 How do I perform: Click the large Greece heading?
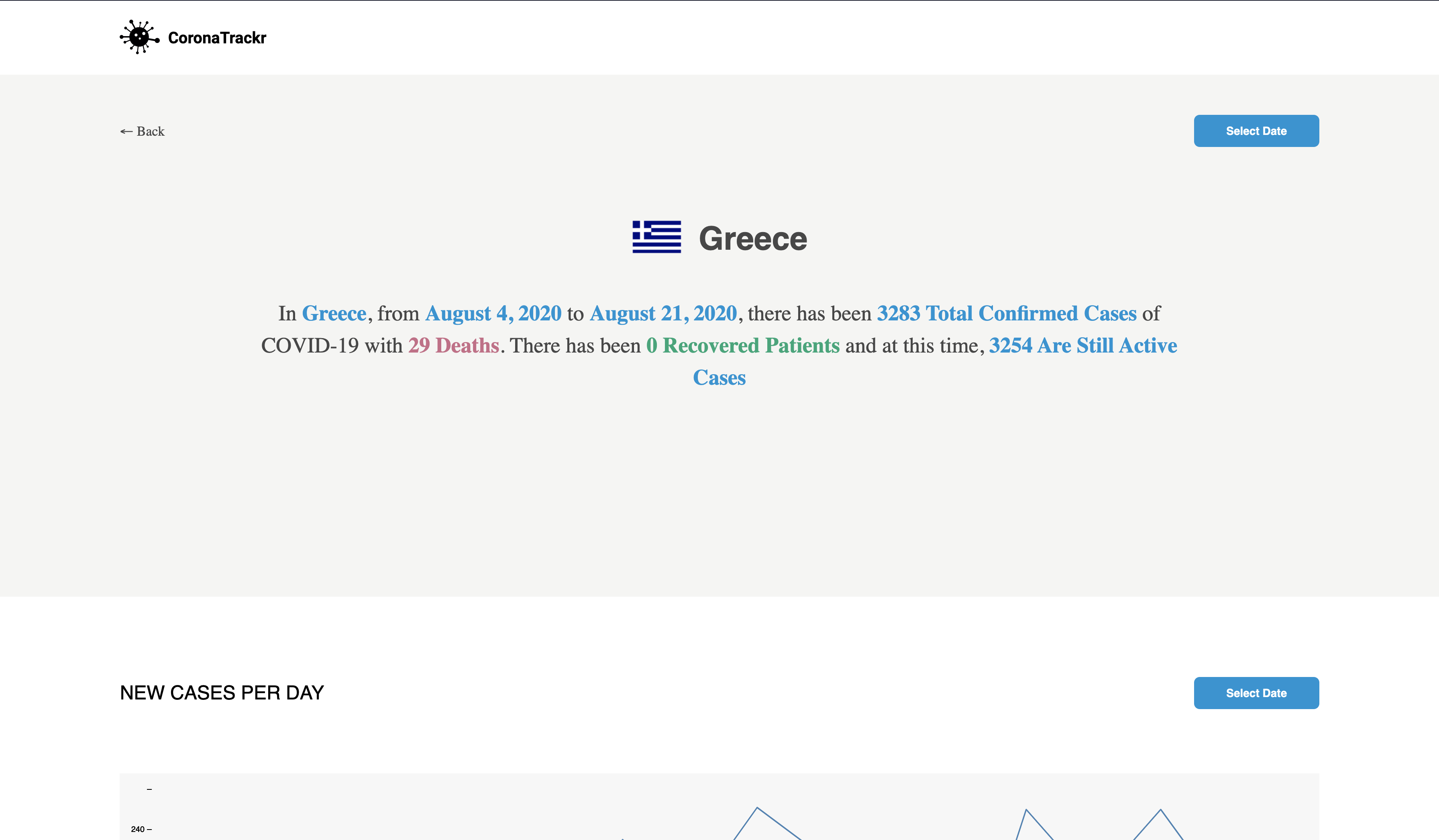(x=752, y=239)
